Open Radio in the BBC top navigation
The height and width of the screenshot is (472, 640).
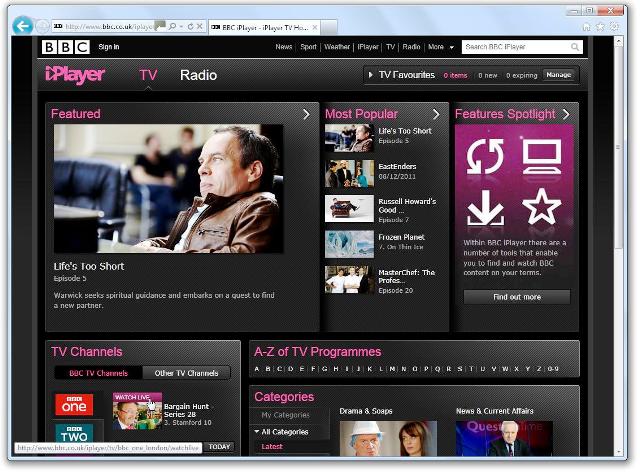411,47
